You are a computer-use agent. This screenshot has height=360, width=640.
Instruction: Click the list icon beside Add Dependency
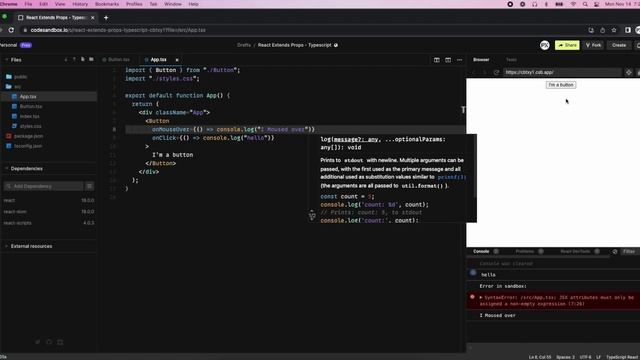click(x=89, y=186)
